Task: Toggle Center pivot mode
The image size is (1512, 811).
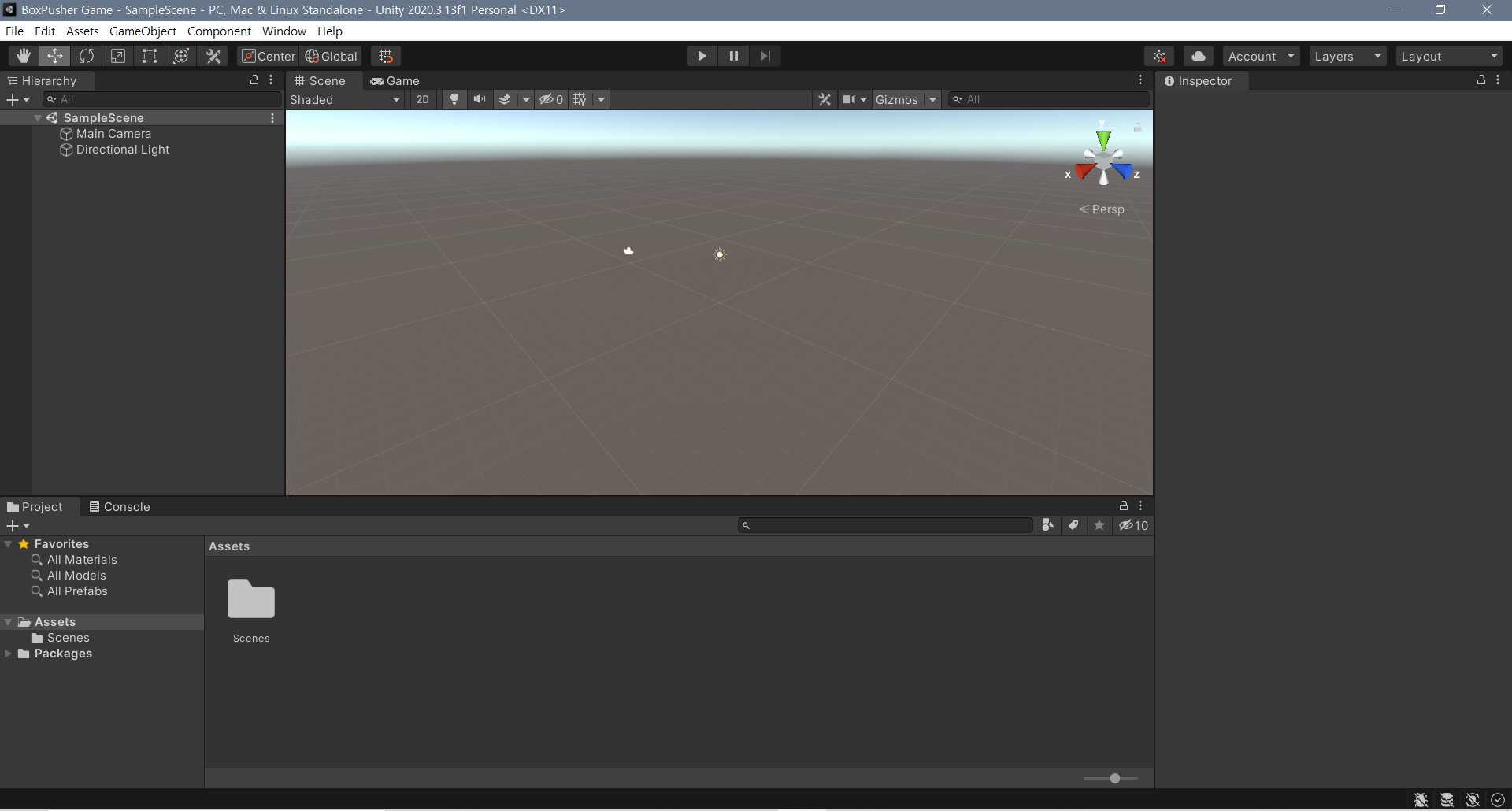Action: [x=269, y=56]
